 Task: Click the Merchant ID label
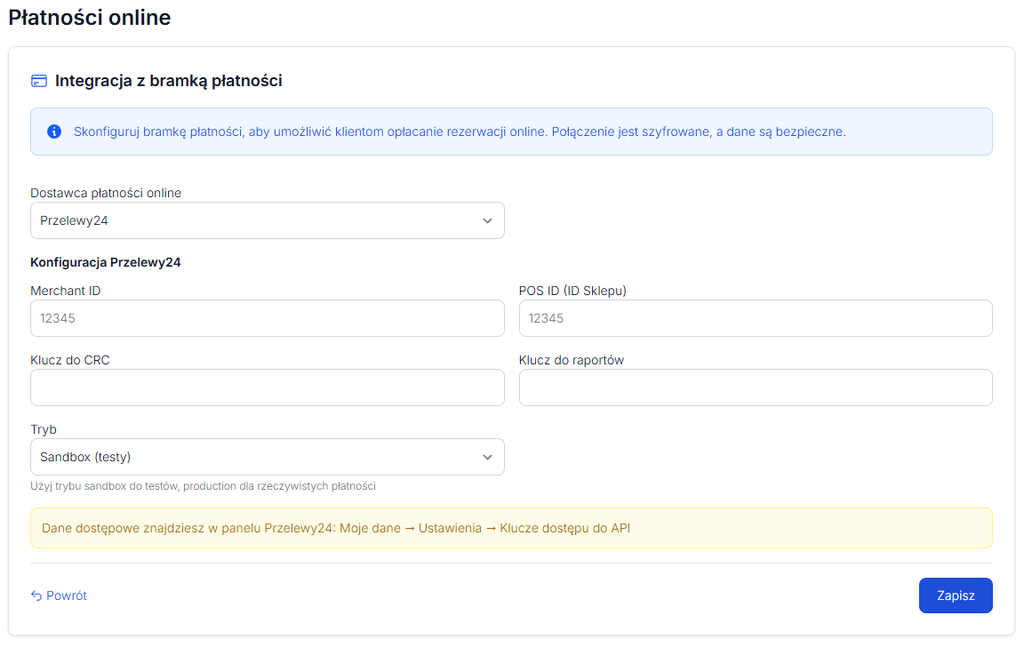65,291
